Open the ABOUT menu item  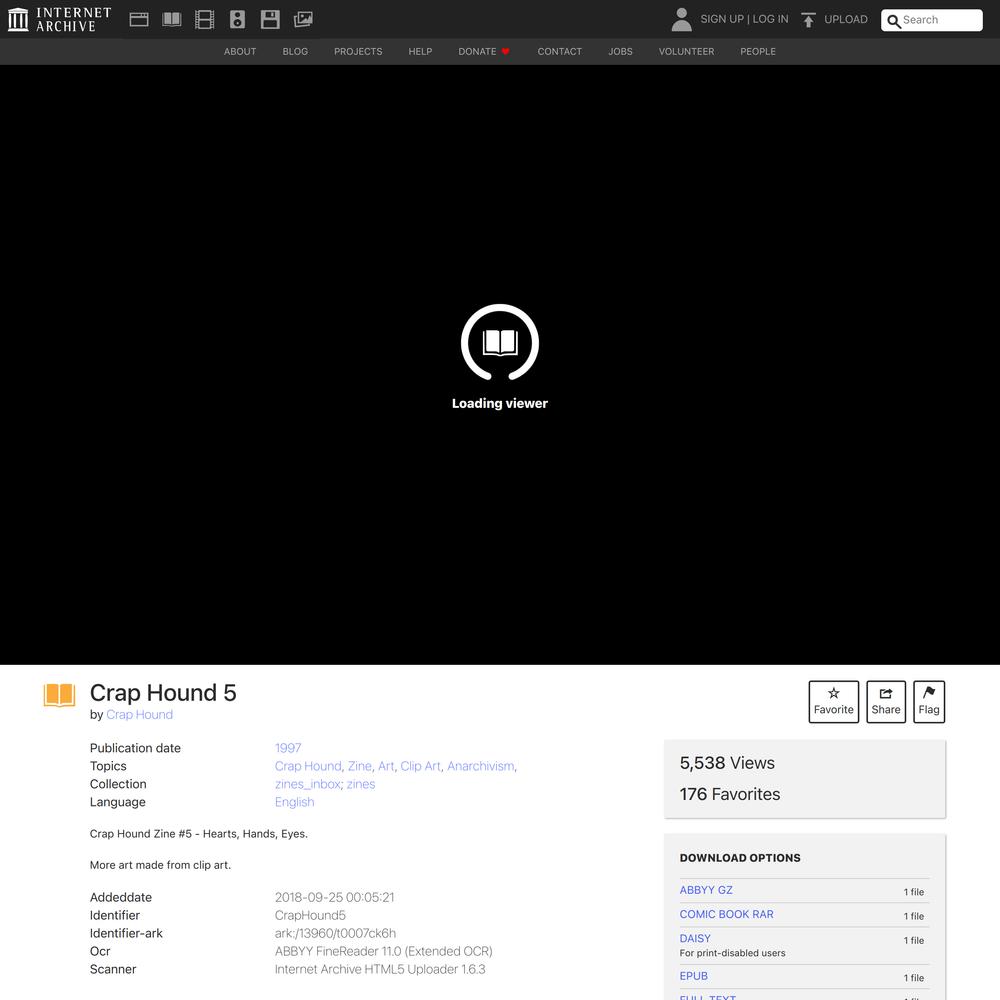pos(240,52)
